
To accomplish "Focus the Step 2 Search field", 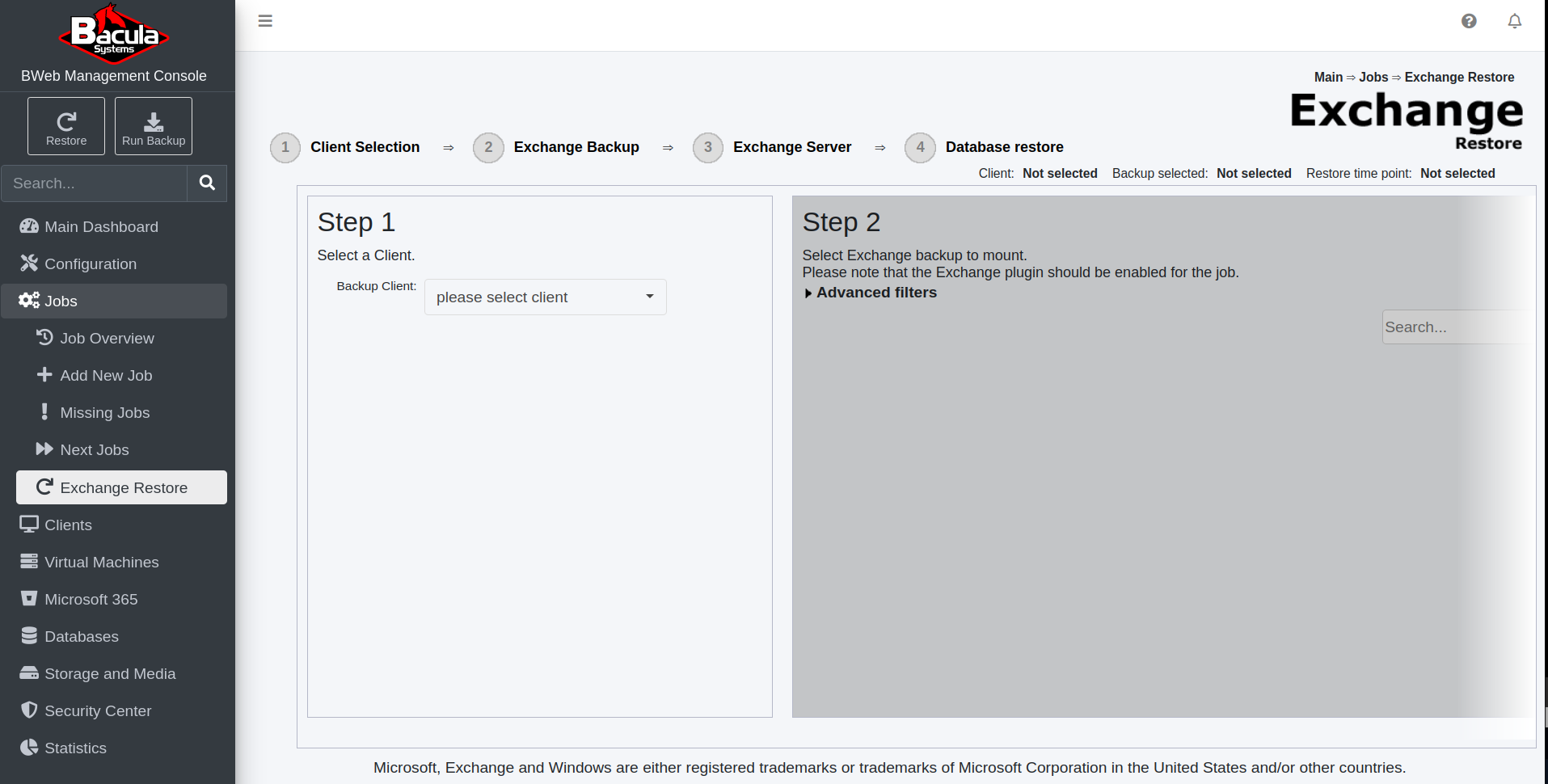I will [1455, 327].
